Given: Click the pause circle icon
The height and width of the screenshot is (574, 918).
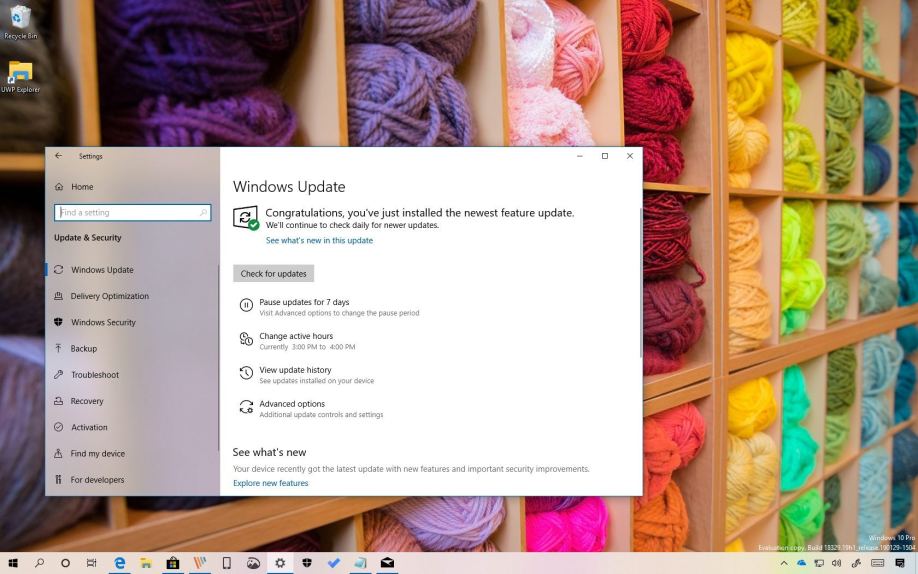Looking at the screenshot, I should [246, 305].
